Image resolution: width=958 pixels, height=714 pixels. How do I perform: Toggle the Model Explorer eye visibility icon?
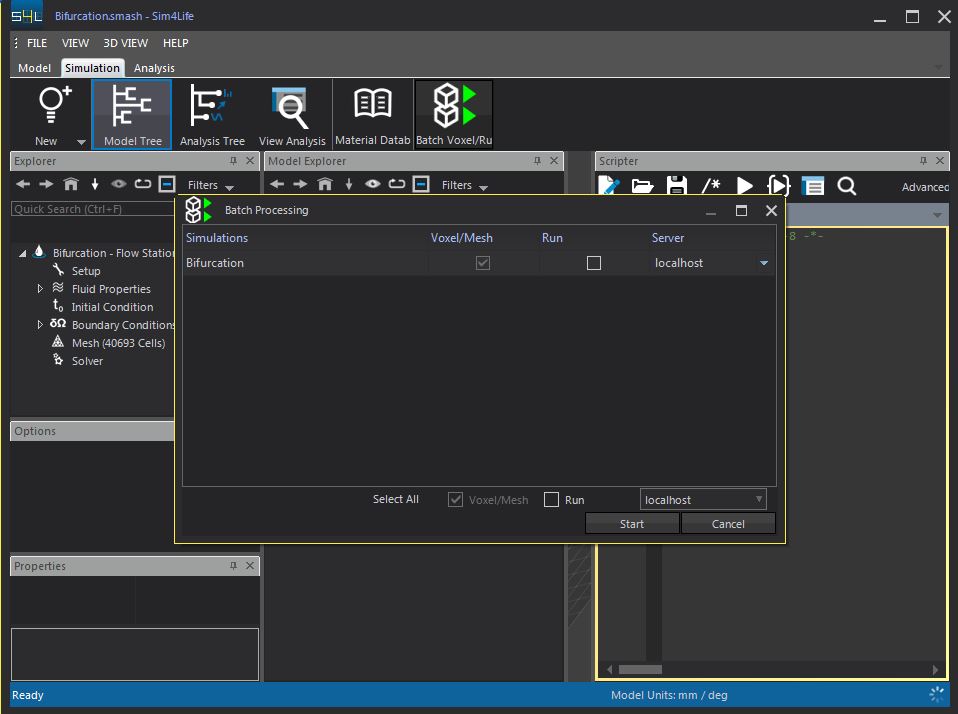tap(373, 184)
